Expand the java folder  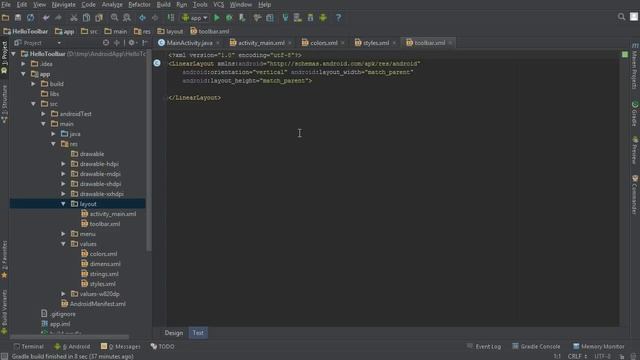coord(53,133)
